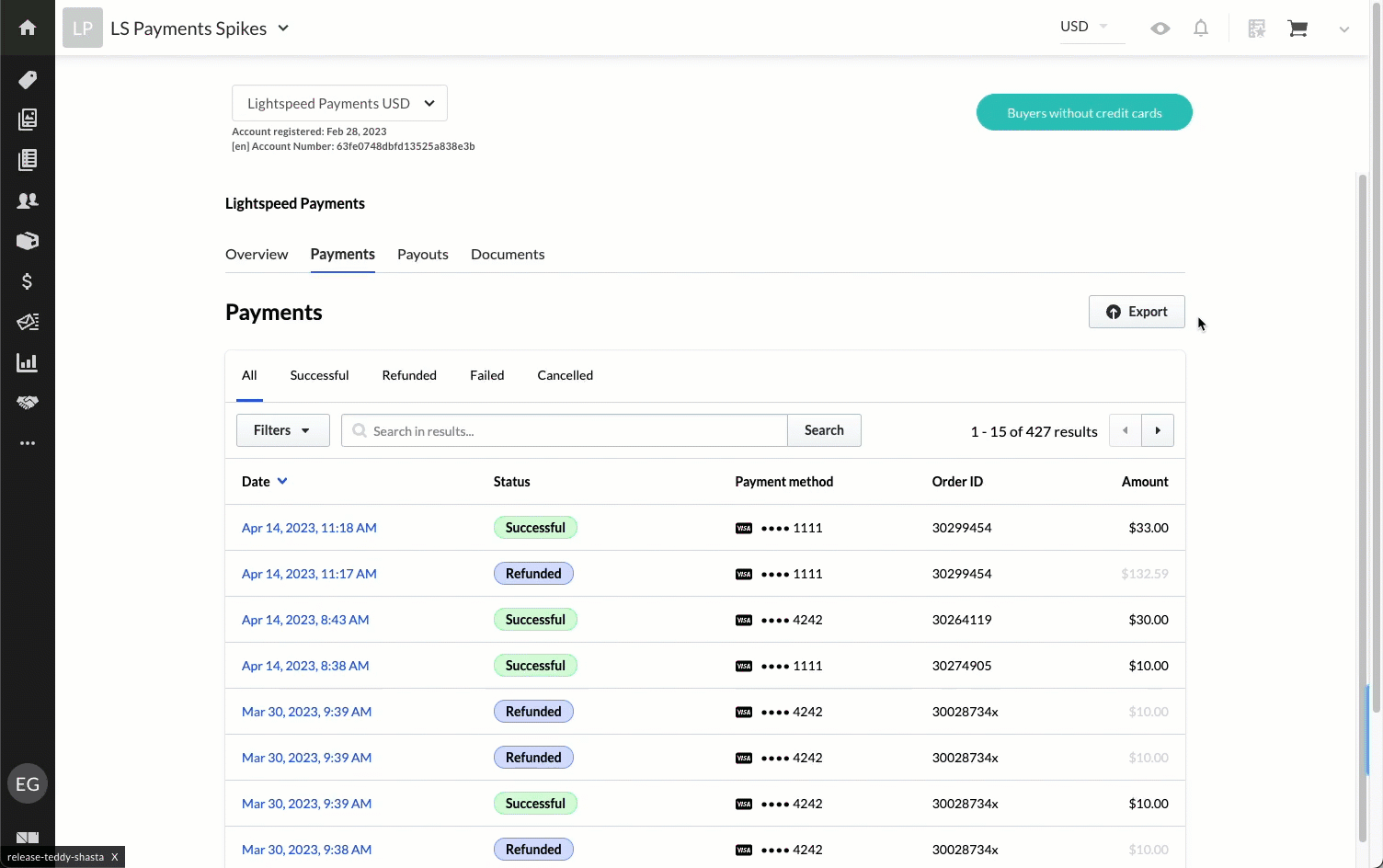Image resolution: width=1383 pixels, height=868 pixels.
Task: Open the bar chart reports icon
Action: (x=28, y=361)
